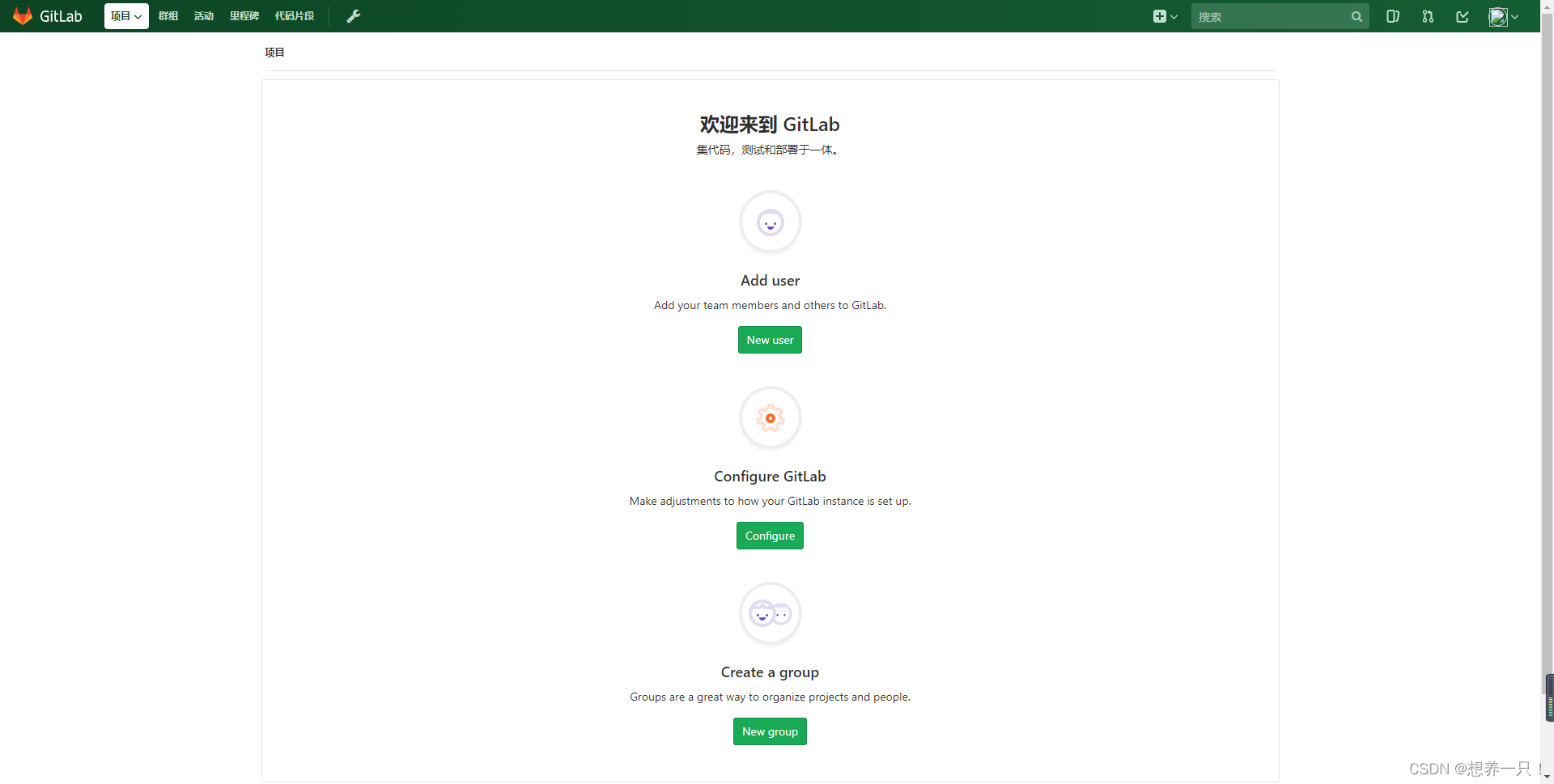Click the New group button
Screen dimensions: 1554x784
[770, 731]
